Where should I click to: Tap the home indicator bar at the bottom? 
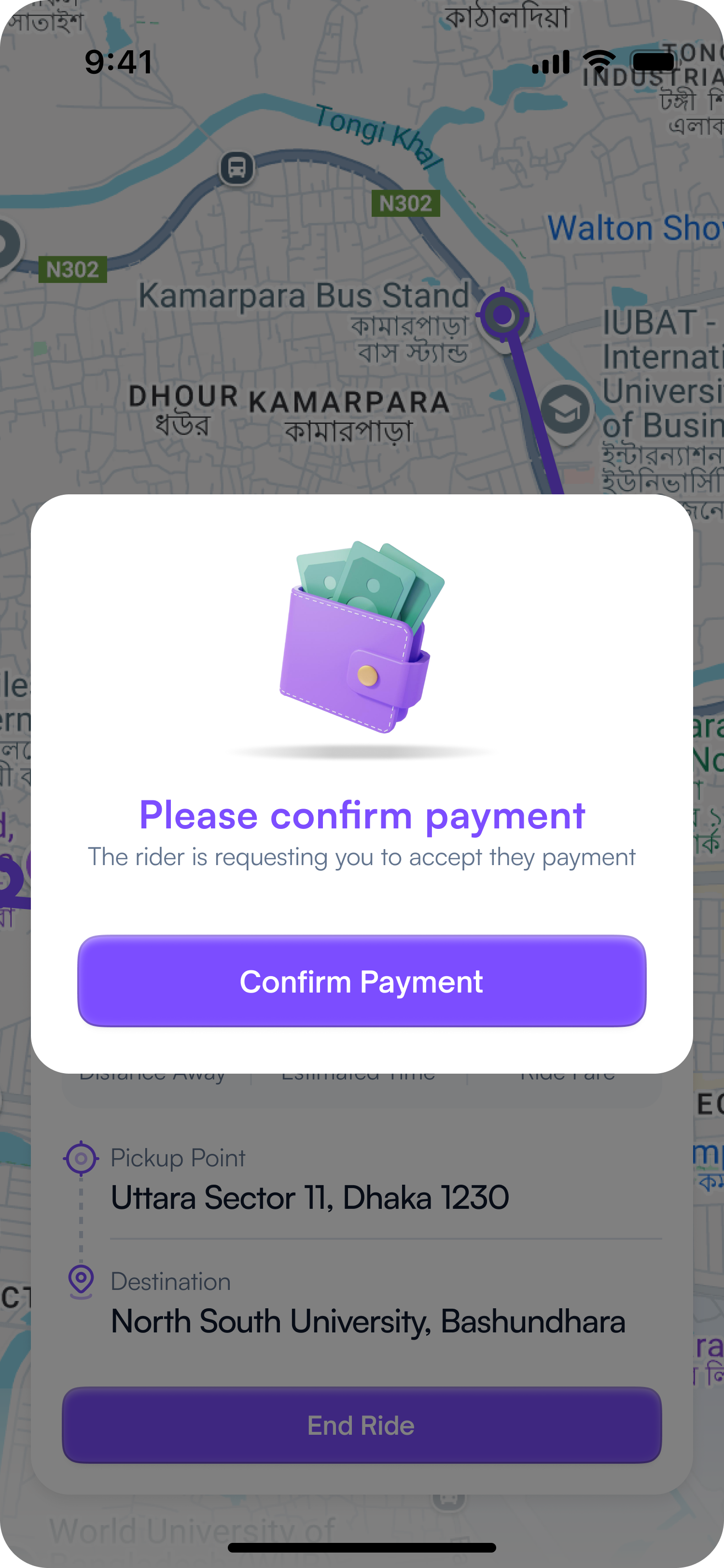click(362, 1547)
